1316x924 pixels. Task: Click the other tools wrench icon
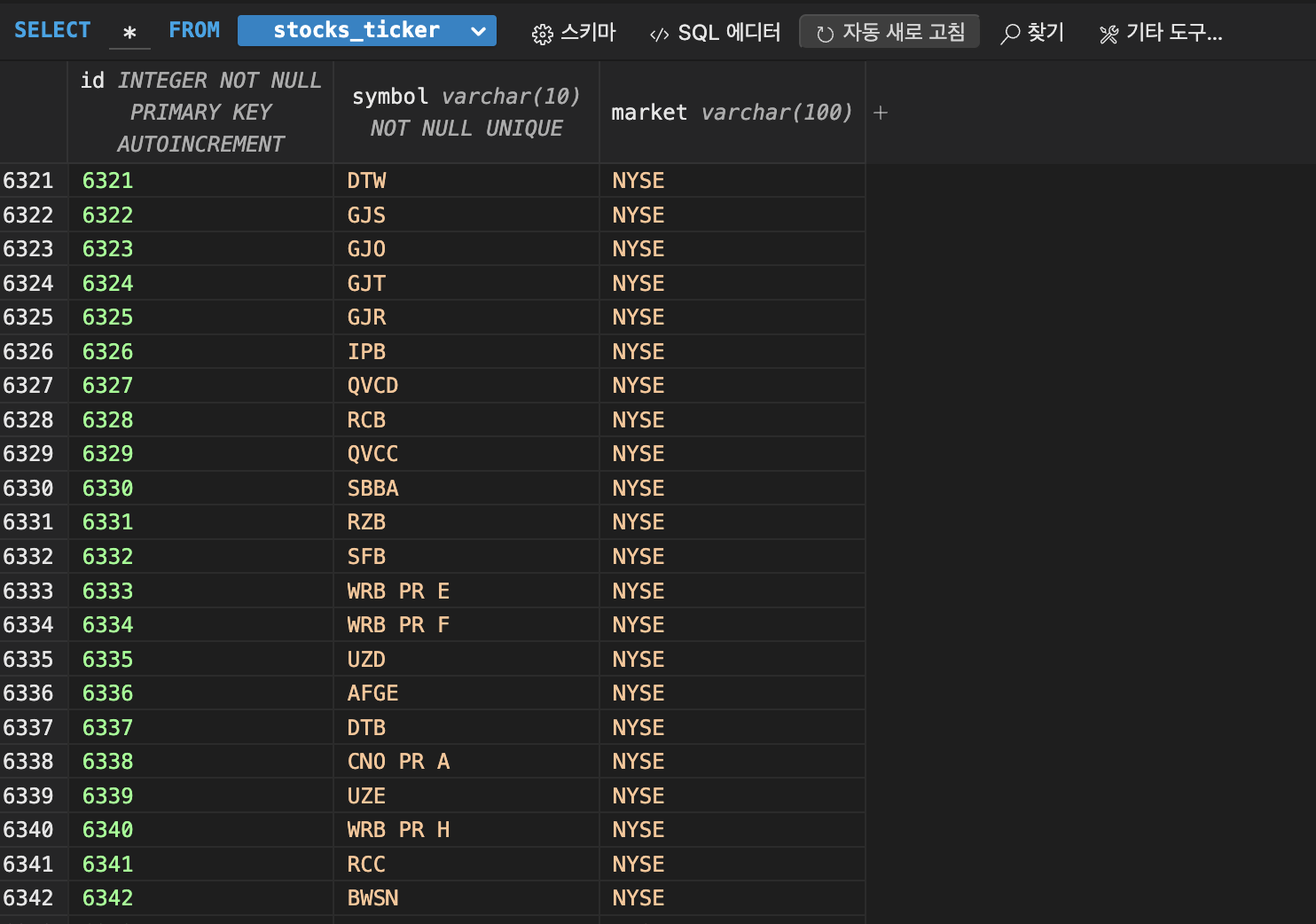tap(1108, 34)
